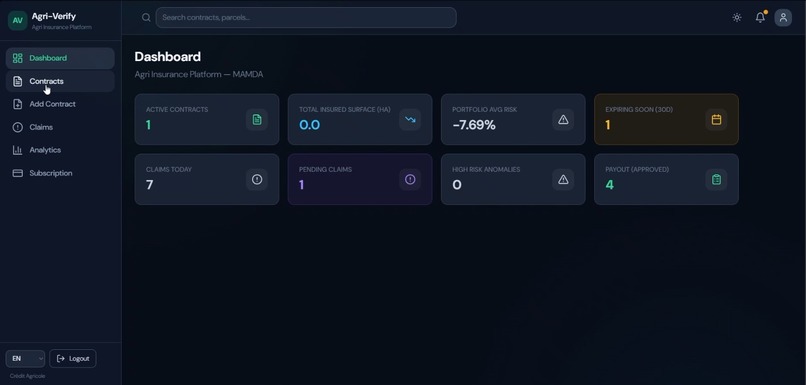Click the Subscription card icon
The width and height of the screenshot is (806, 385).
[x=17, y=173]
